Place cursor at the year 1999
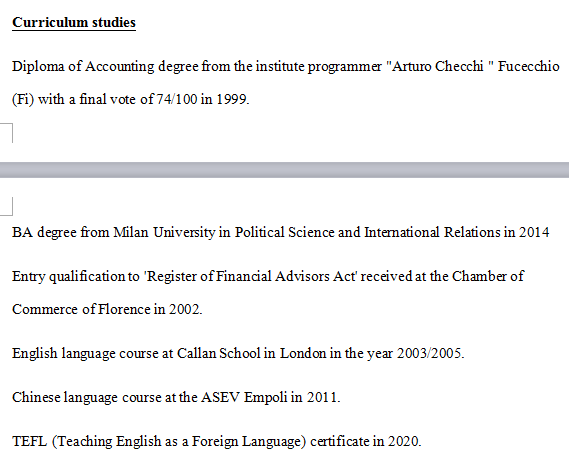The width and height of the screenshot is (569, 464). click(x=232, y=99)
